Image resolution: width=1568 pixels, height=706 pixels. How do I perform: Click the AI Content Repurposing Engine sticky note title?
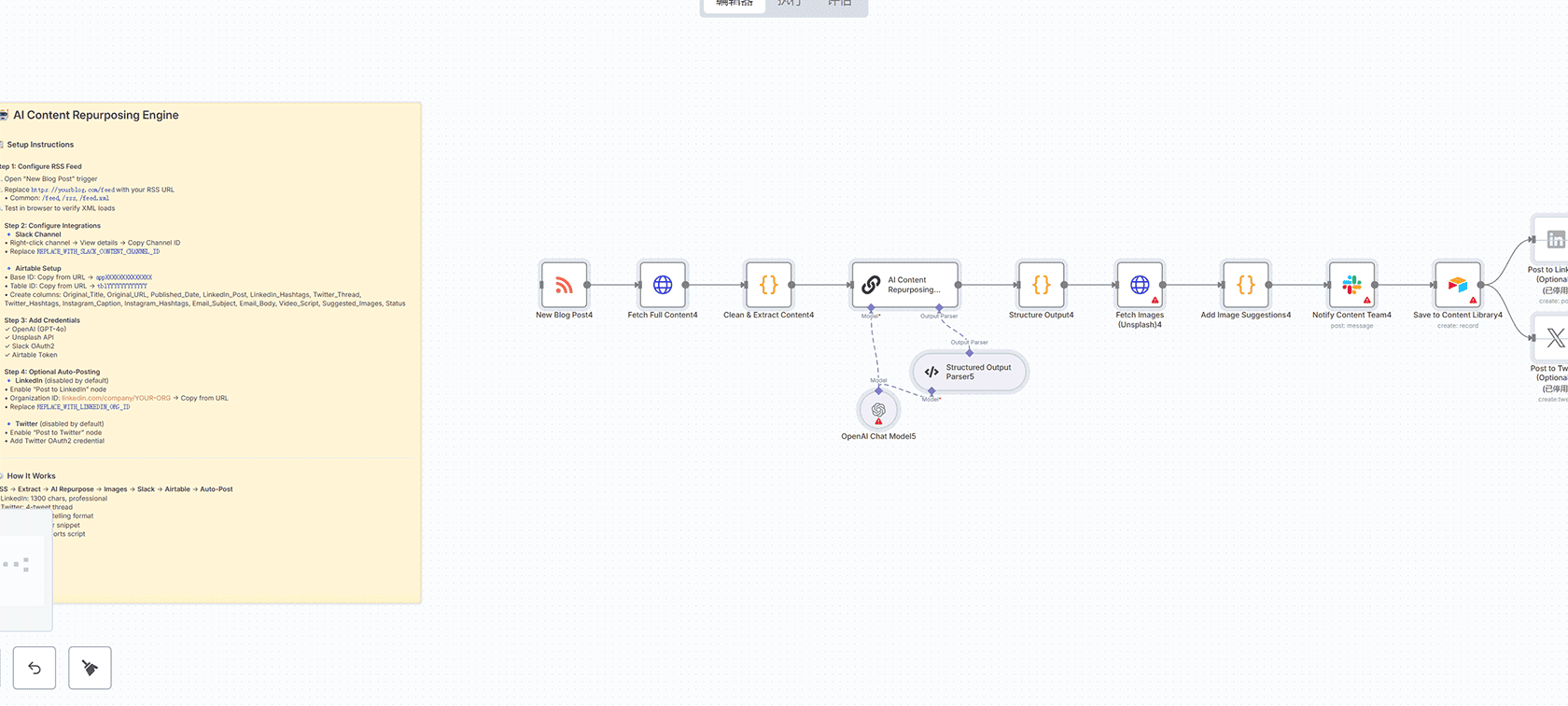tap(95, 115)
